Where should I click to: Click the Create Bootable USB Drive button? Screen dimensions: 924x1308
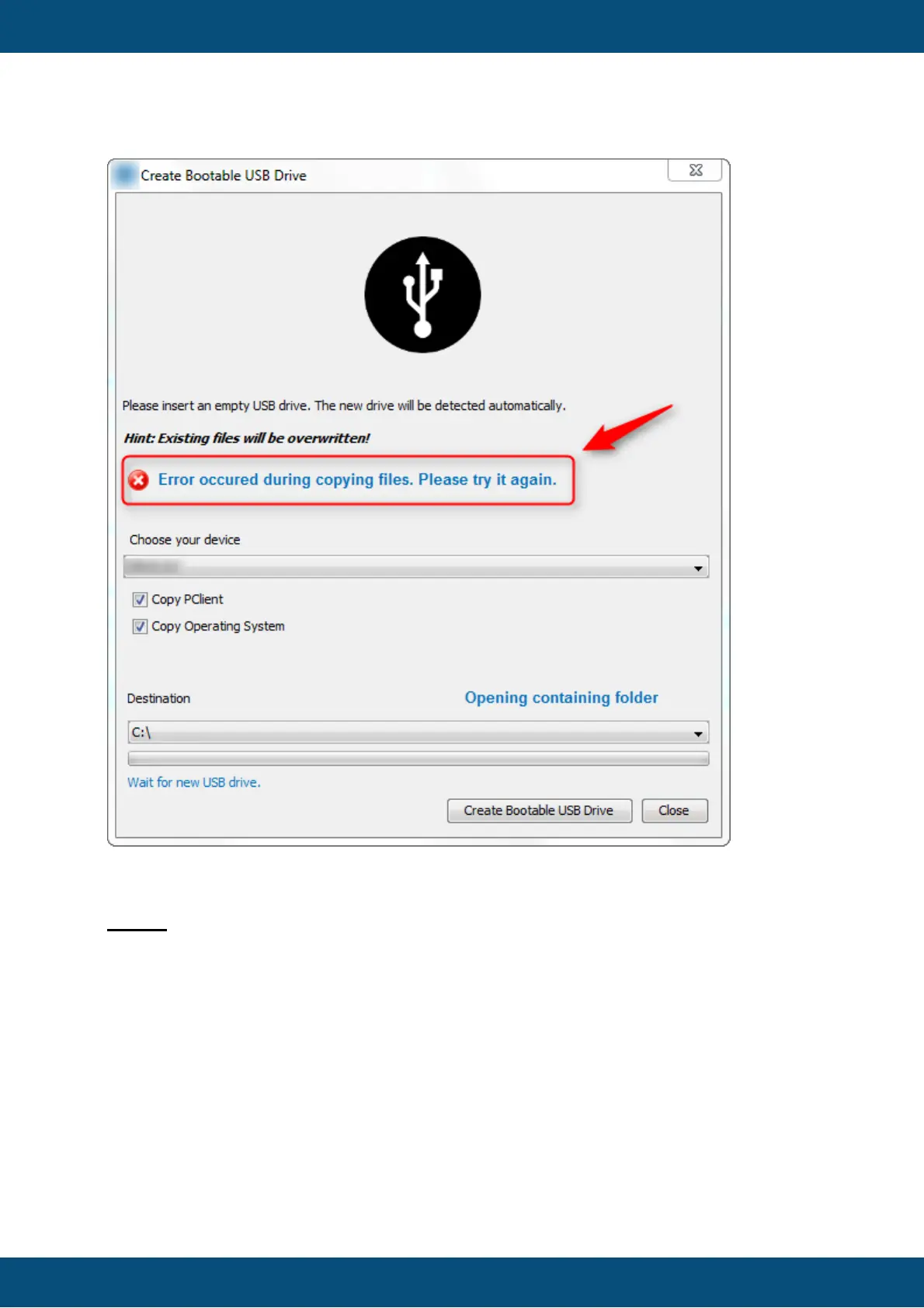tap(540, 811)
